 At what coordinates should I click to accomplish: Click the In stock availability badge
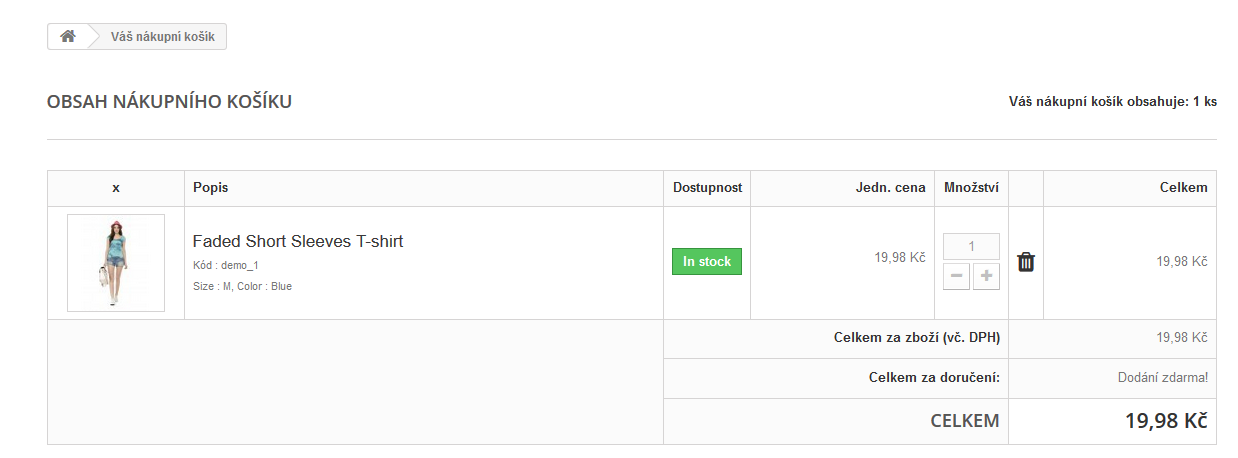click(x=707, y=261)
